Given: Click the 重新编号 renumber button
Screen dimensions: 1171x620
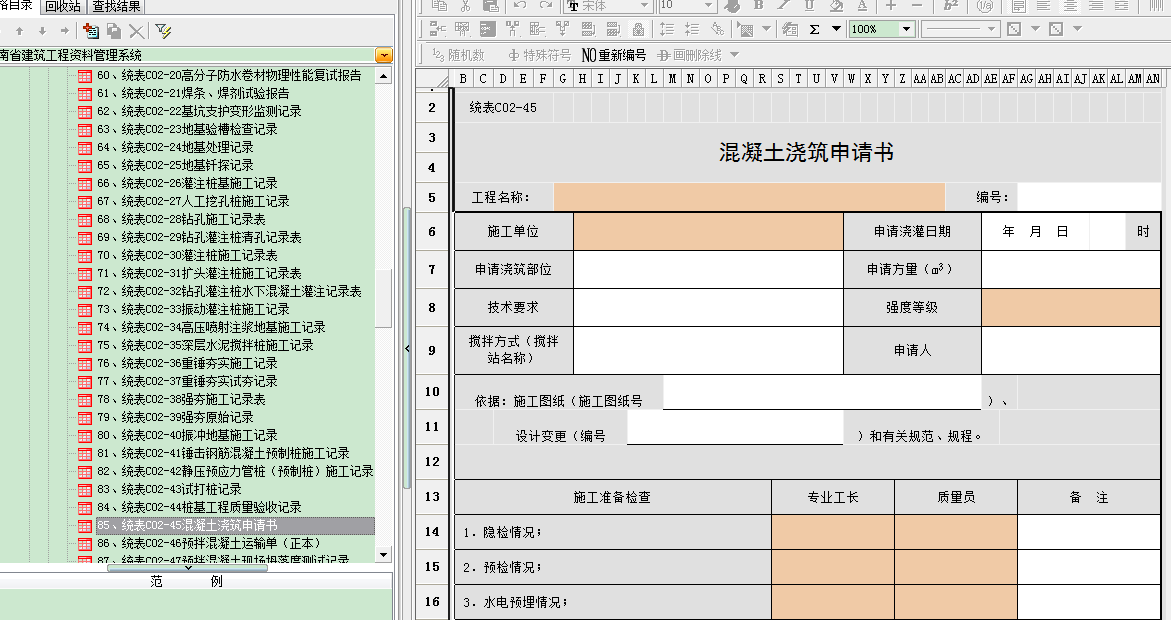Looking at the screenshot, I should pos(614,55).
